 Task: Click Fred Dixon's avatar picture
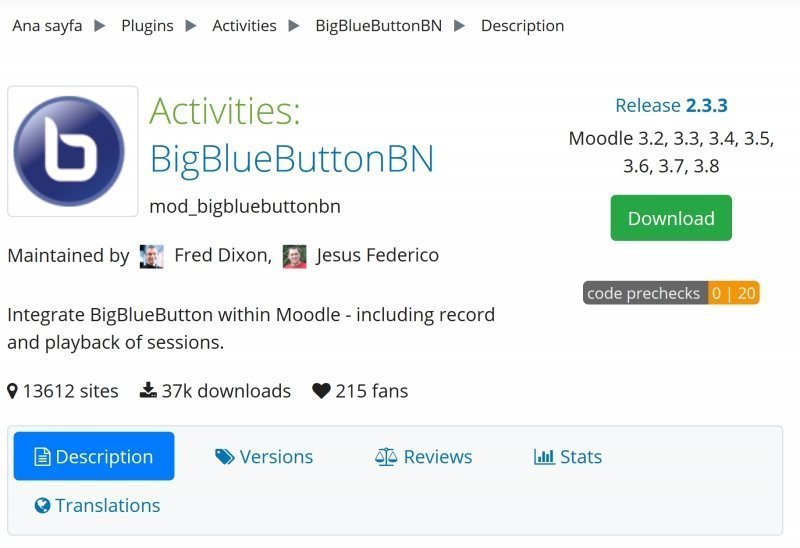pos(151,256)
